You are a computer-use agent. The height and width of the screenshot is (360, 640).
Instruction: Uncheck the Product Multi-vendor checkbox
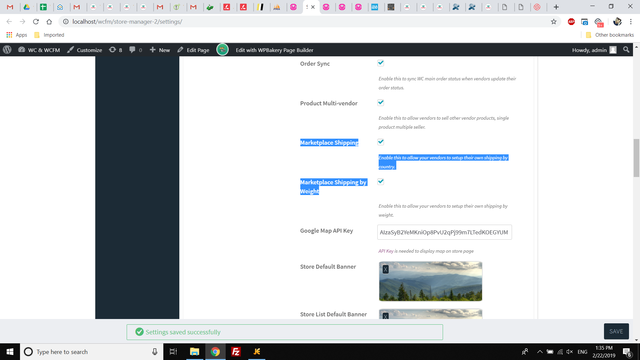(x=380, y=102)
